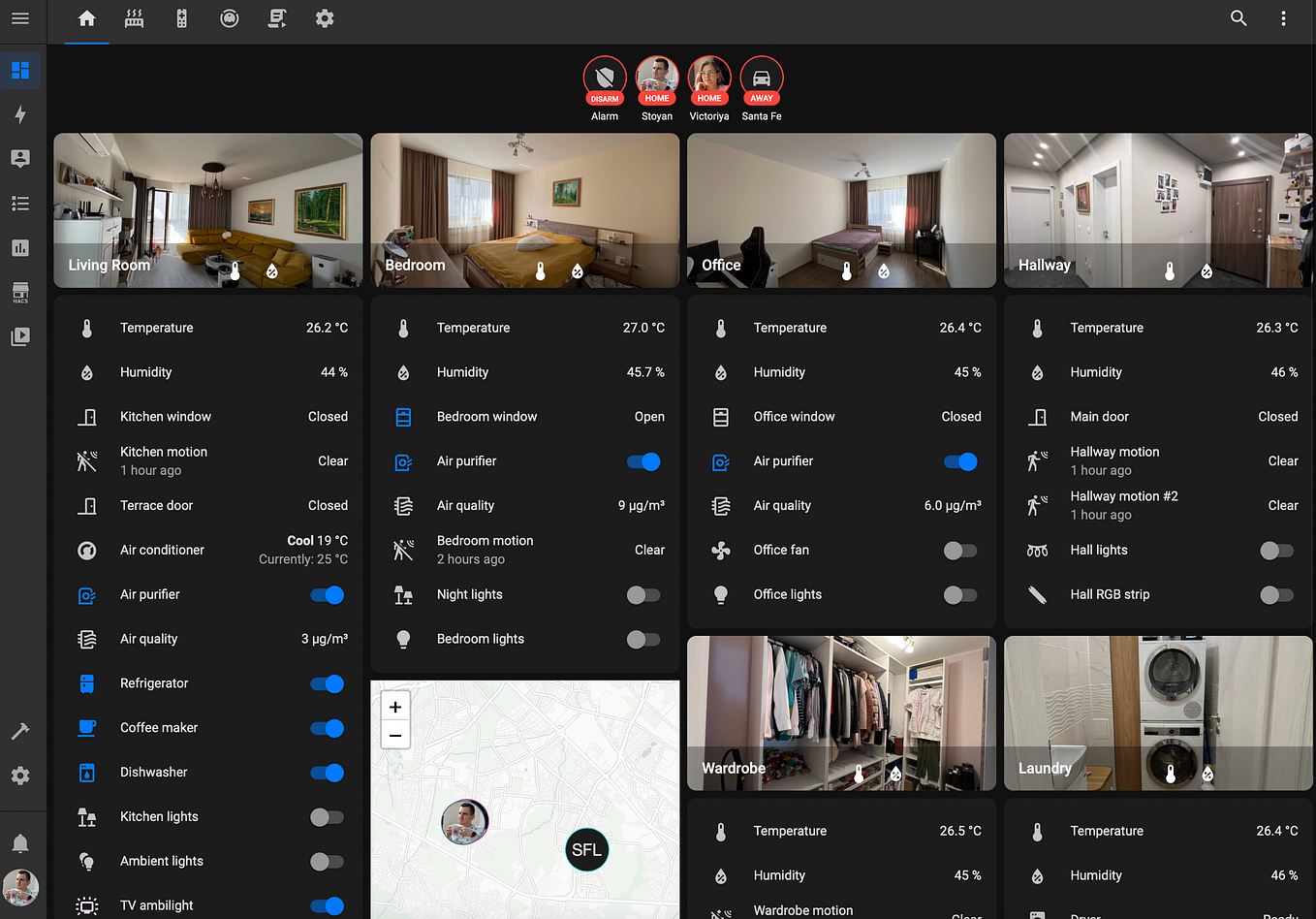
Task: Switch to the settings gear tab
Action: (325, 18)
